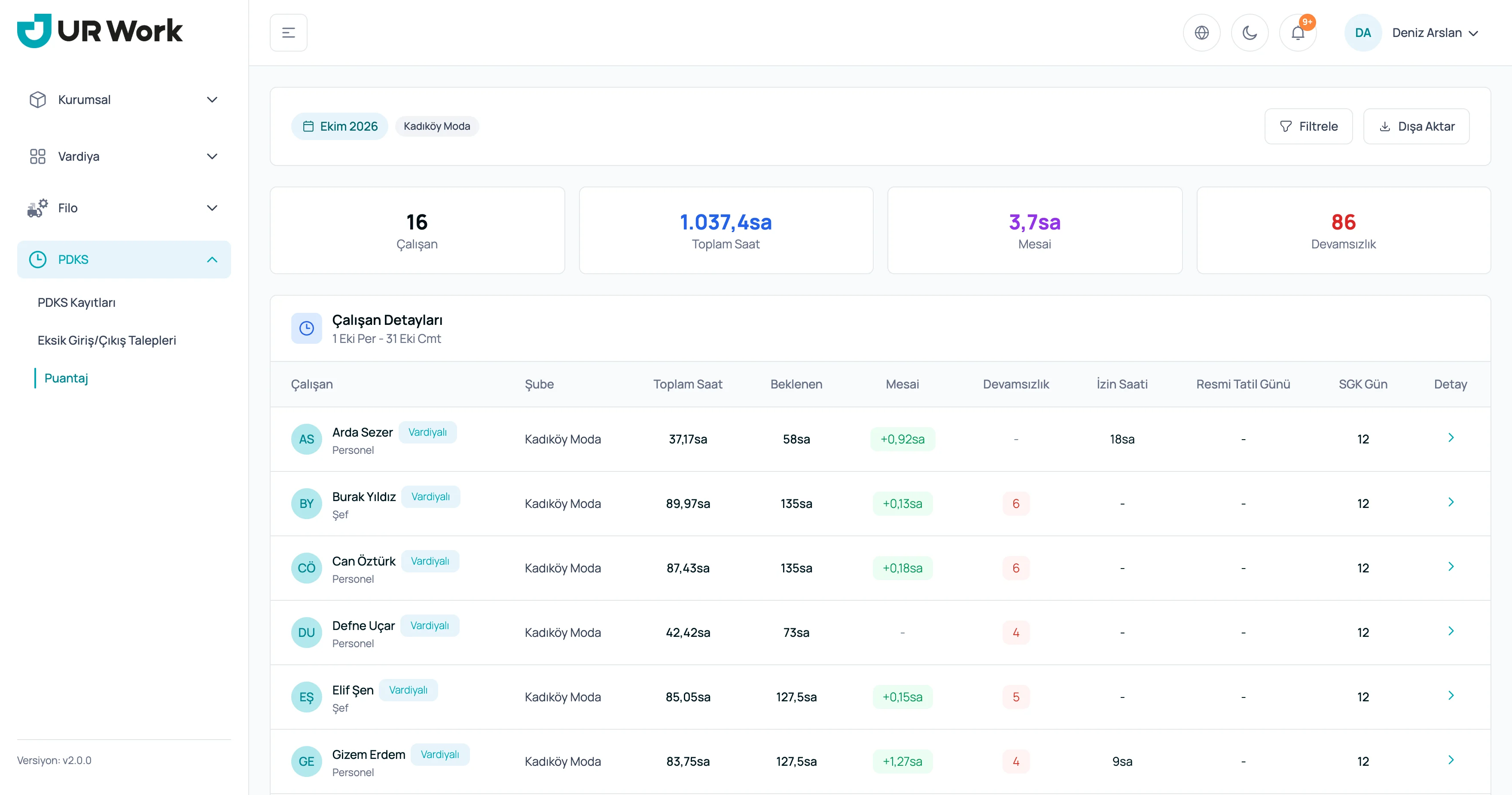Click the UR Work logo

tap(100, 31)
